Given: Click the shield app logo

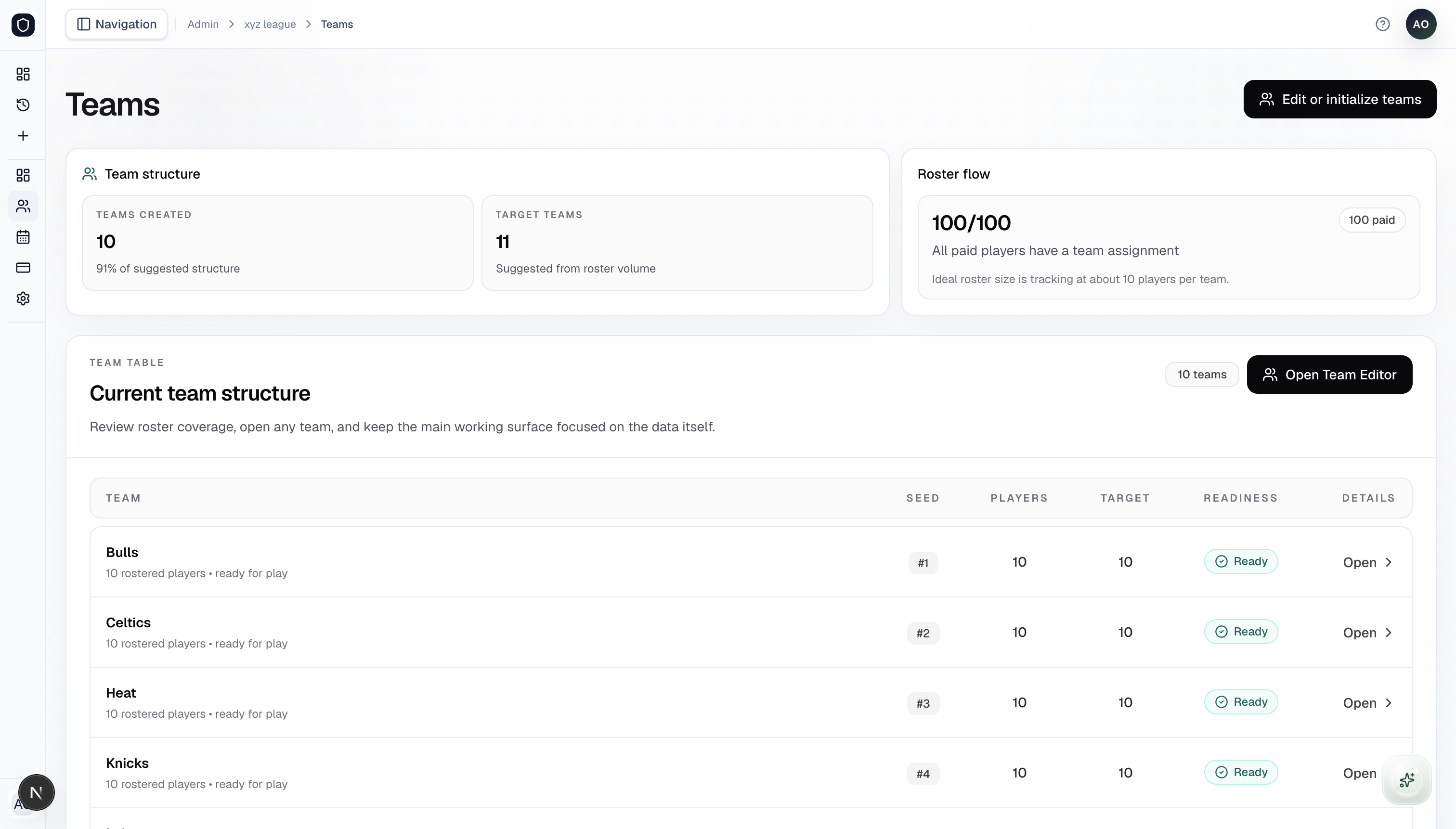Looking at the screenshot, I should pos(23,25).
